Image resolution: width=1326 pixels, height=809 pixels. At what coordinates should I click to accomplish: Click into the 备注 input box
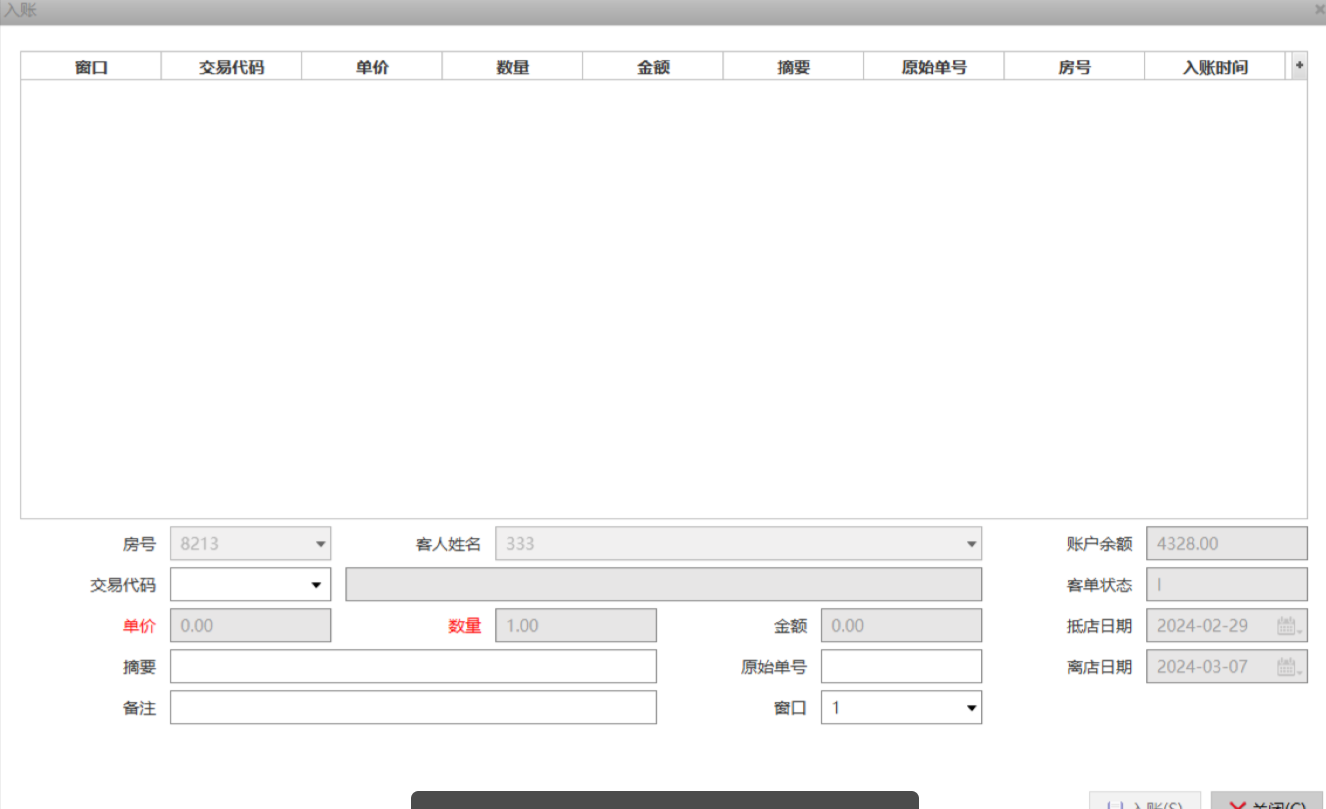[x=413, y=708]
